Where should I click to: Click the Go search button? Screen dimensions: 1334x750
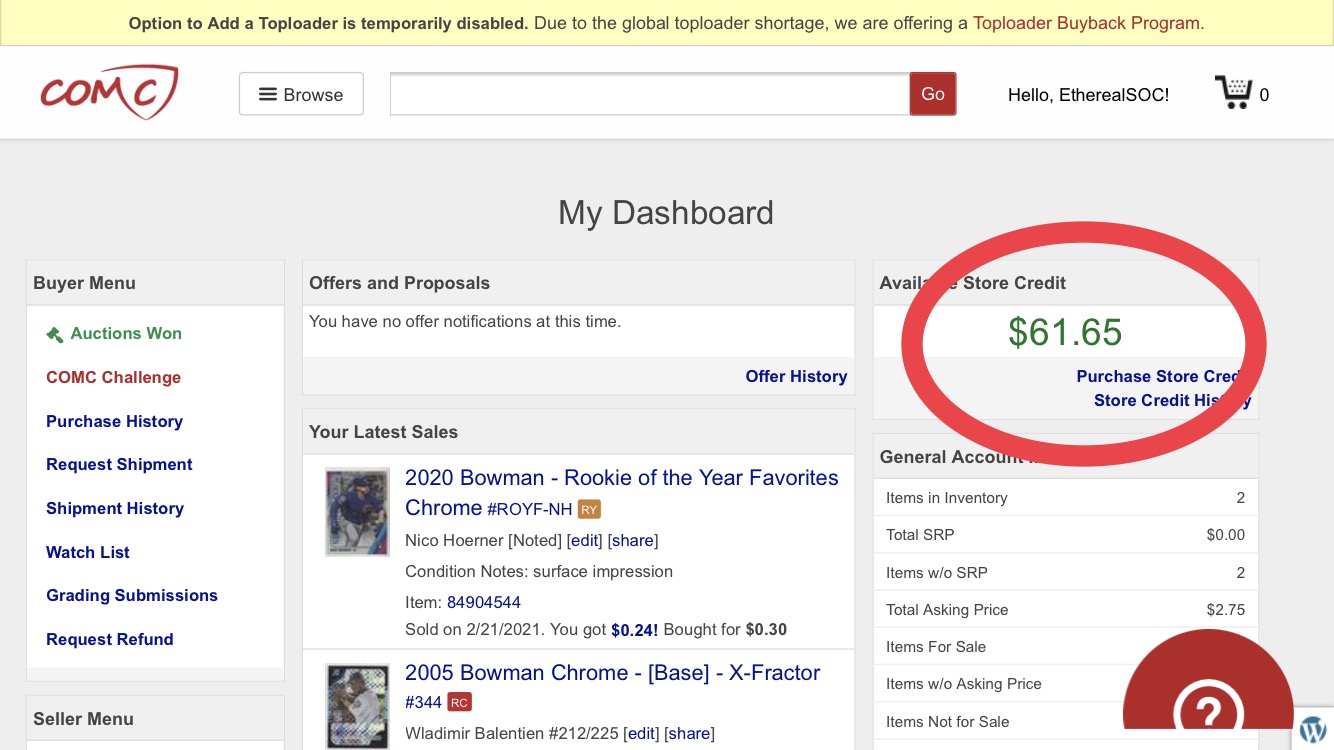pyautogui.click(x=933, y=94)
